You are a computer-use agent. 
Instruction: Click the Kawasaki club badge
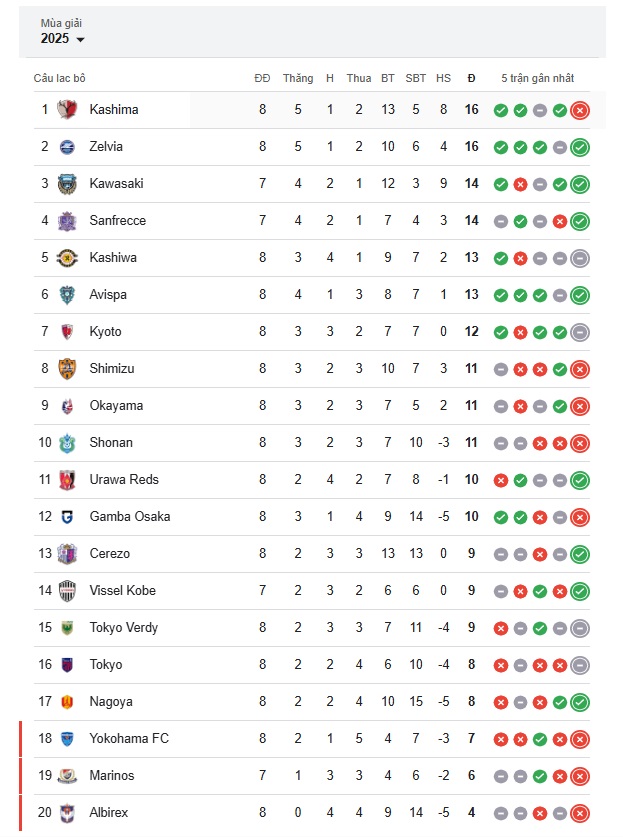tap(67, 184)
